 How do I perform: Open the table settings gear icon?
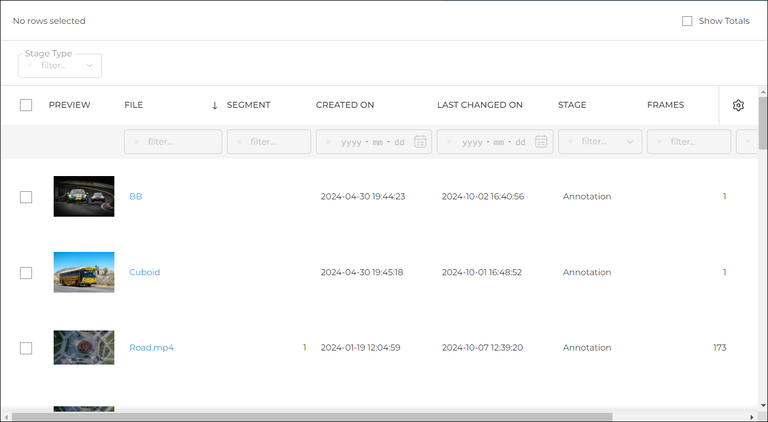point(738,105)
